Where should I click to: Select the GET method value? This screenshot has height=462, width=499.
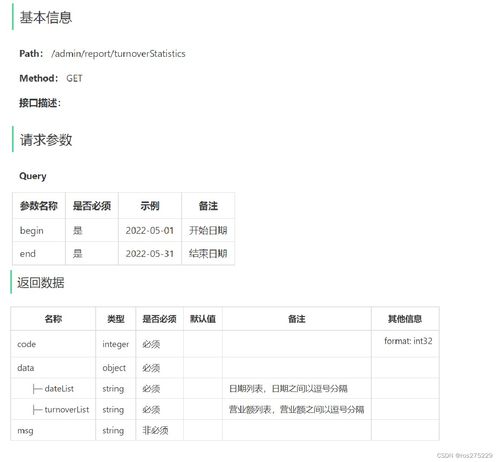[74, 78]
